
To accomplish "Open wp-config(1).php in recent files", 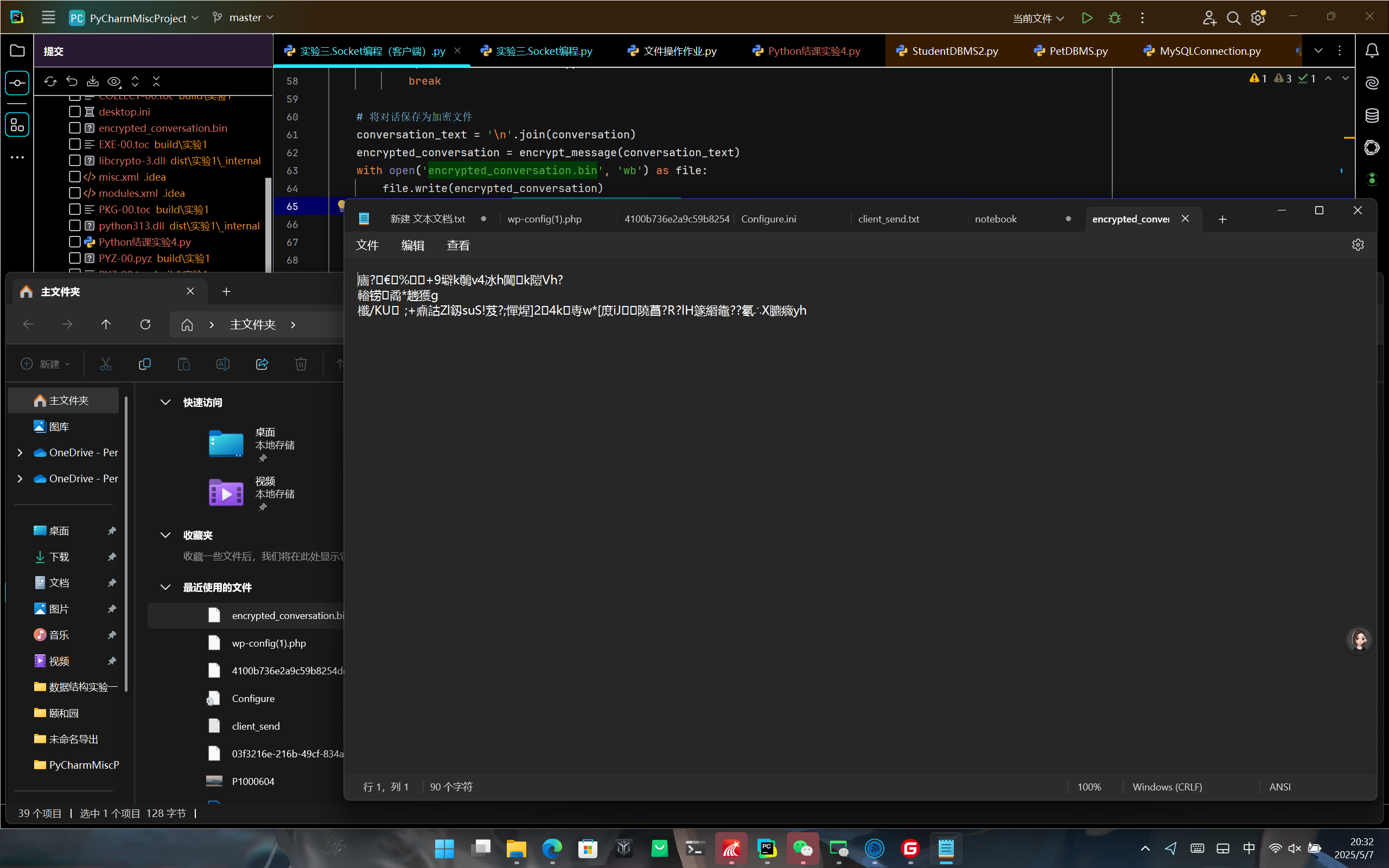I will (x=269, y=643).
